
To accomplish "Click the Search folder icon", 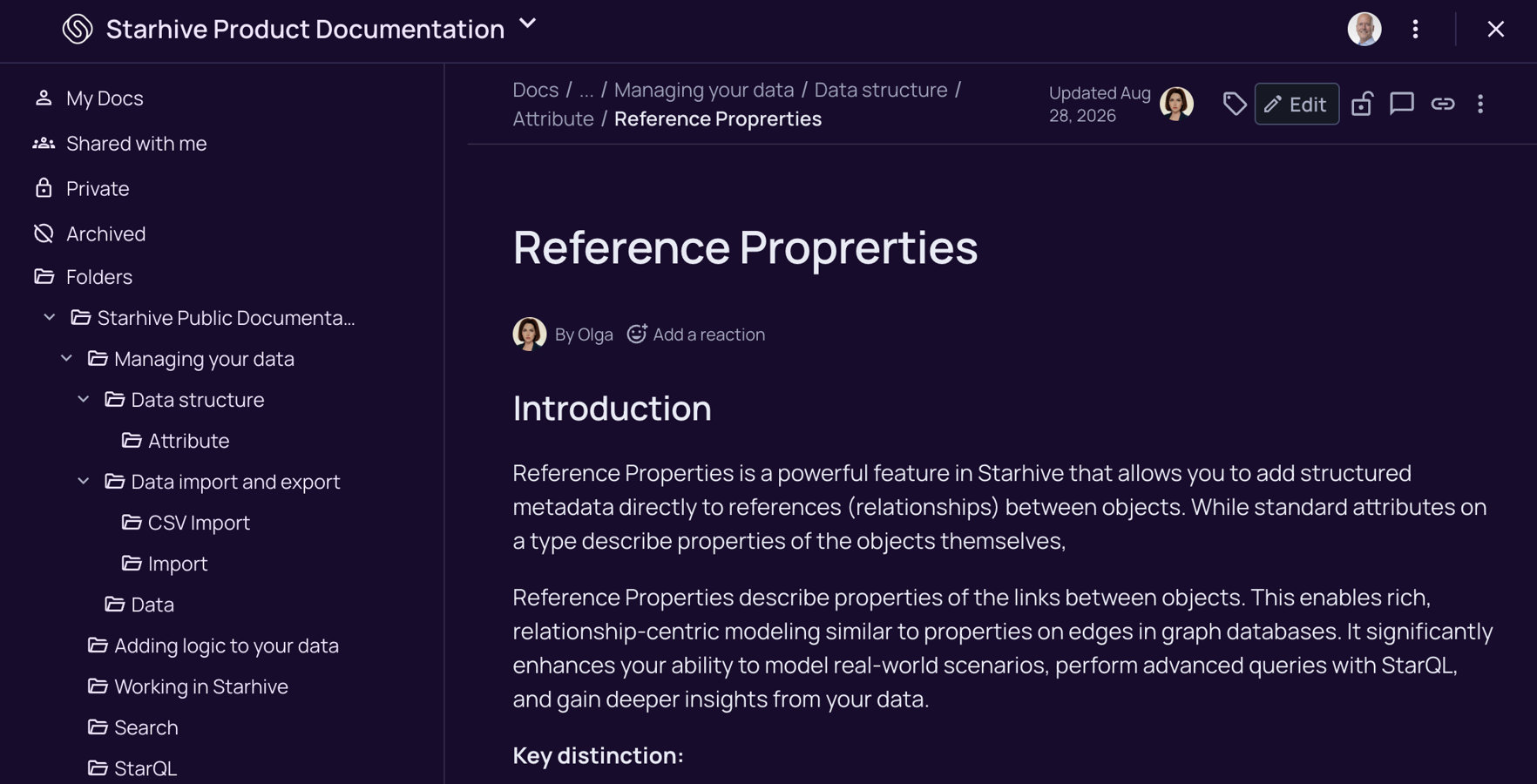I will point(98,727).
